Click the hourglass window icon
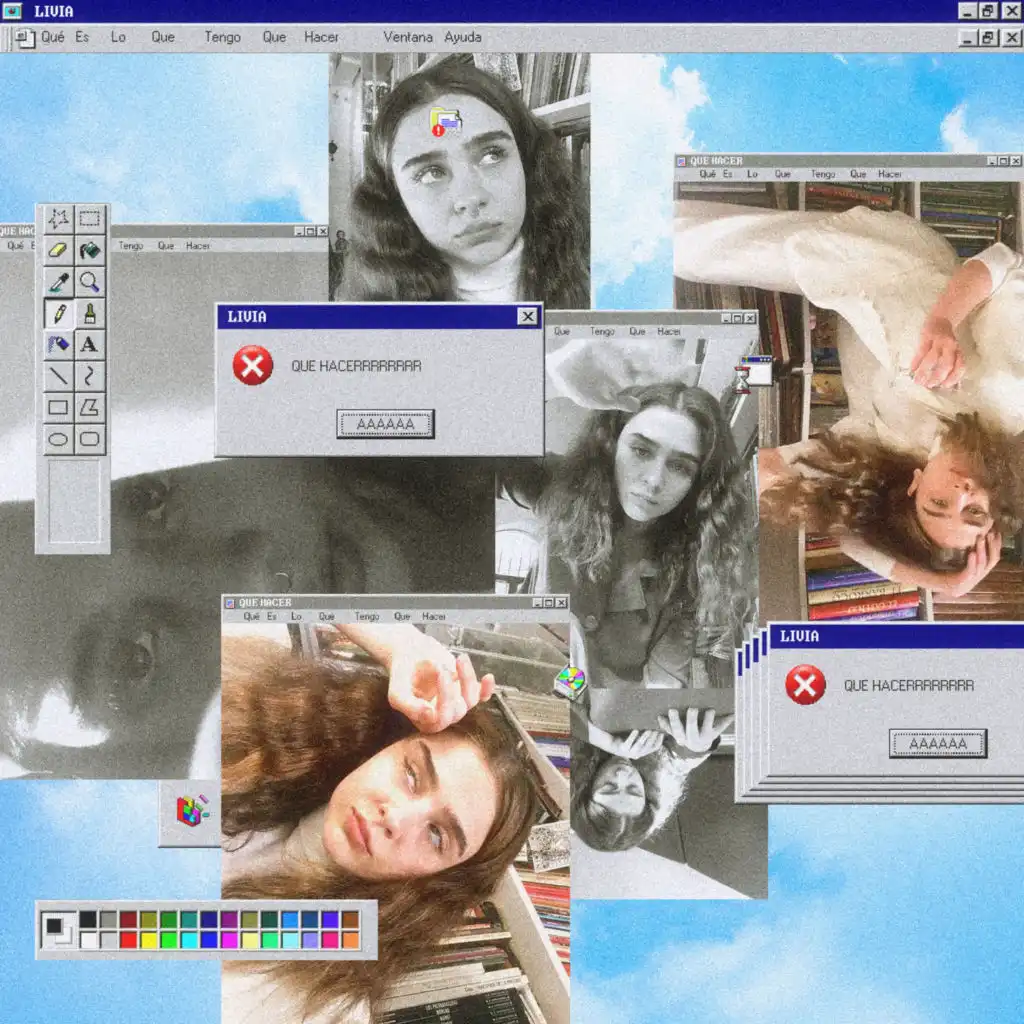 click(x=754, y=374)
